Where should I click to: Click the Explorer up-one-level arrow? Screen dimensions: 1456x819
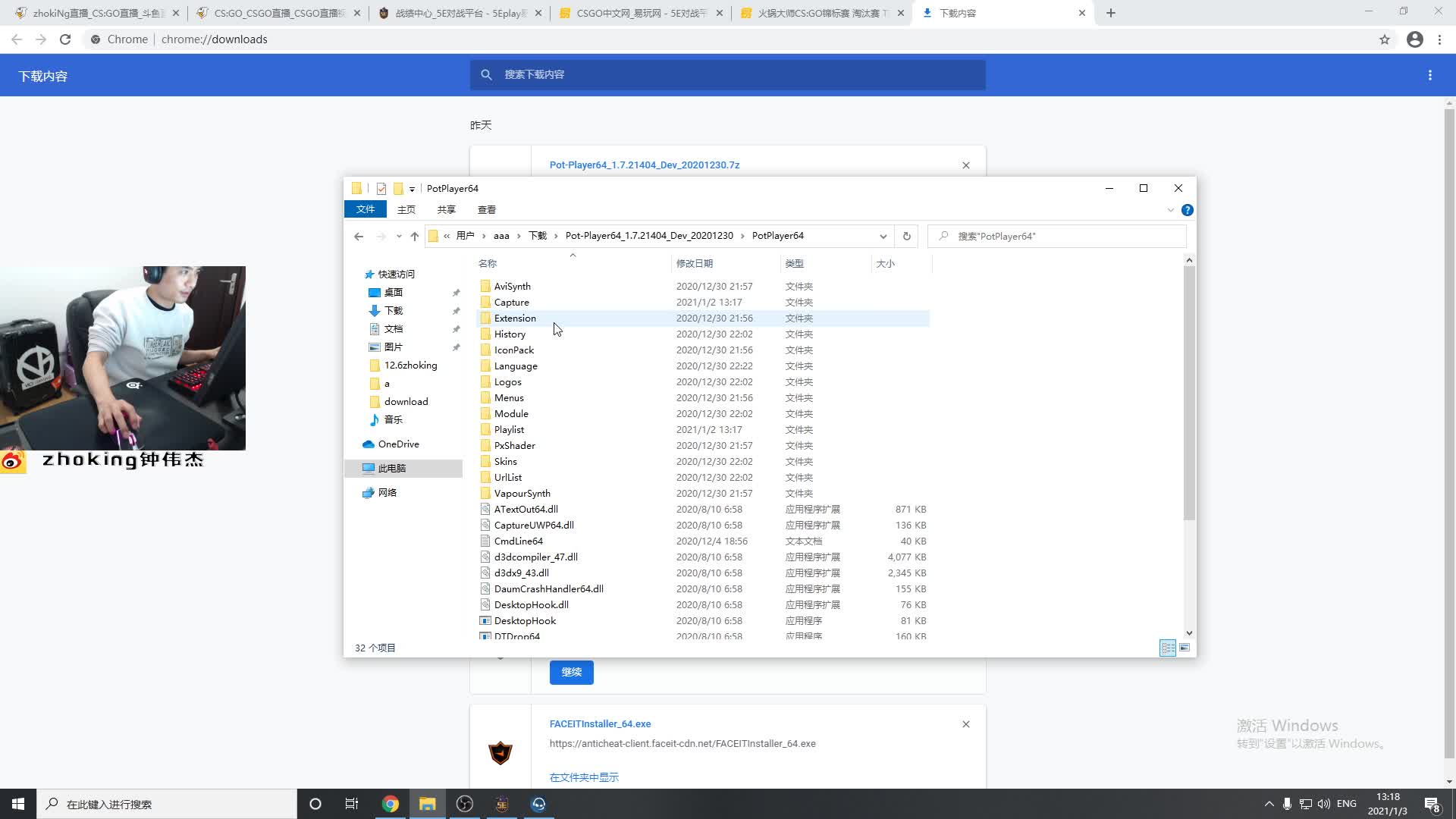(415, 236)
